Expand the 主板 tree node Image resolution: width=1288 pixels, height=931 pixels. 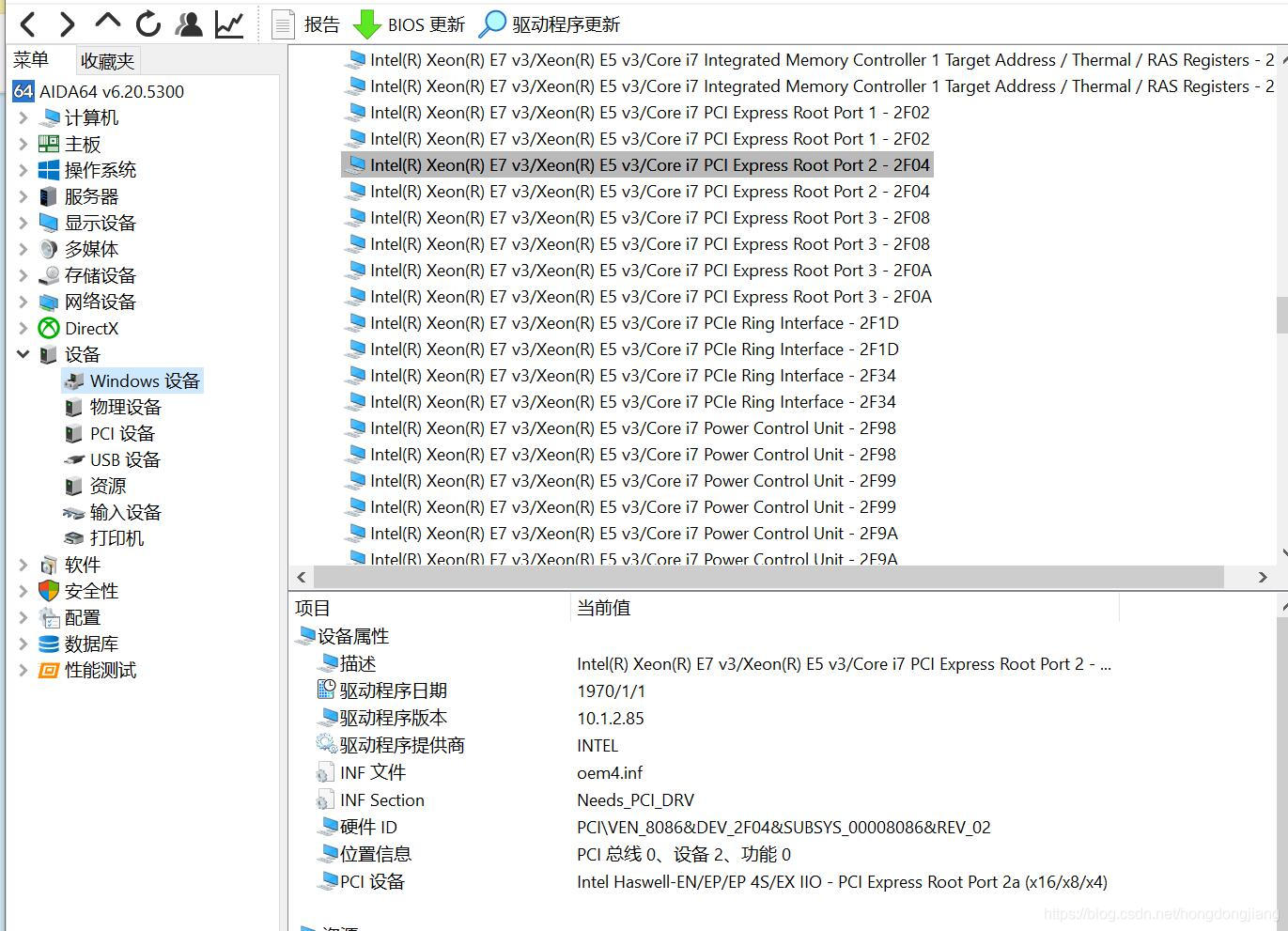(x=23, y=144)
